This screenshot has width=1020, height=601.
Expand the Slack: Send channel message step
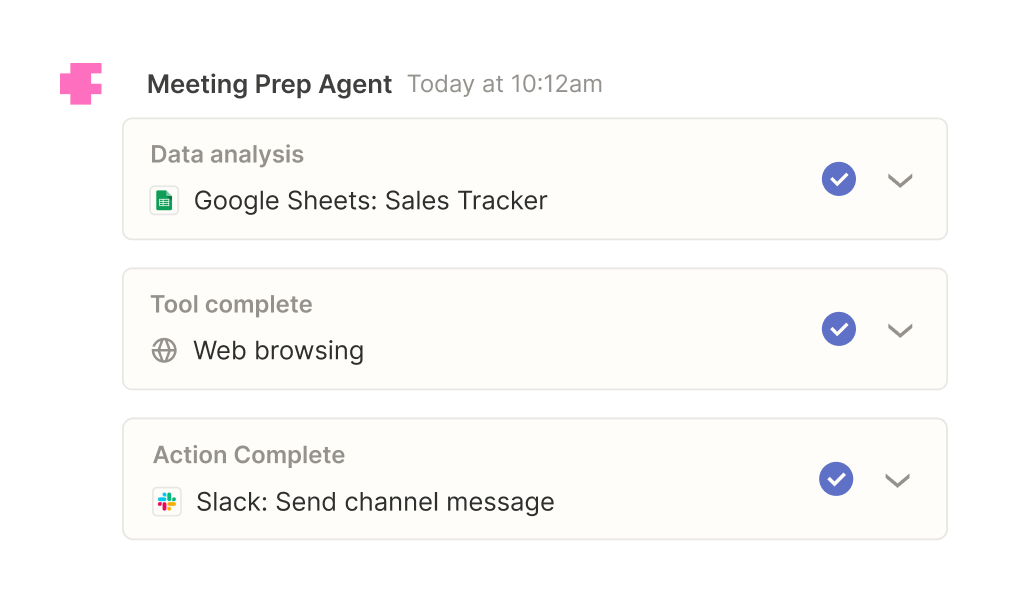point(897,480)
